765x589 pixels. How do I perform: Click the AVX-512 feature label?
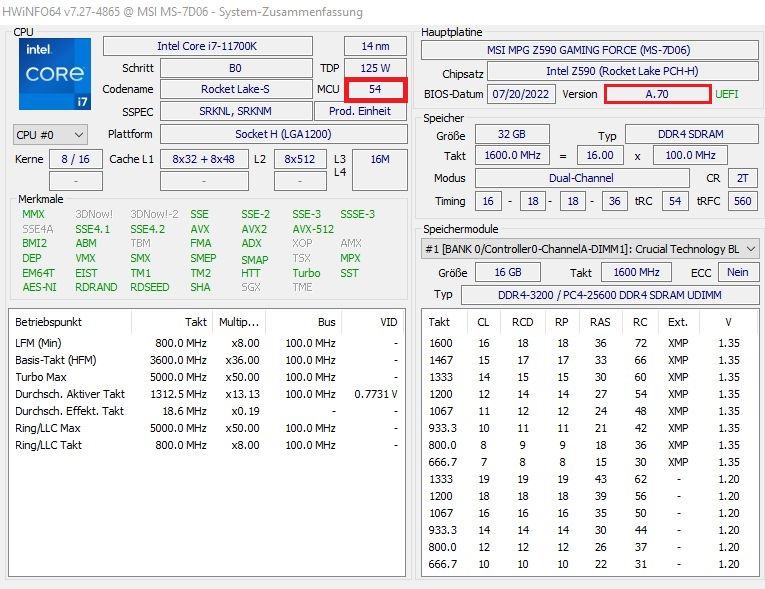click(x=313, y=229)
